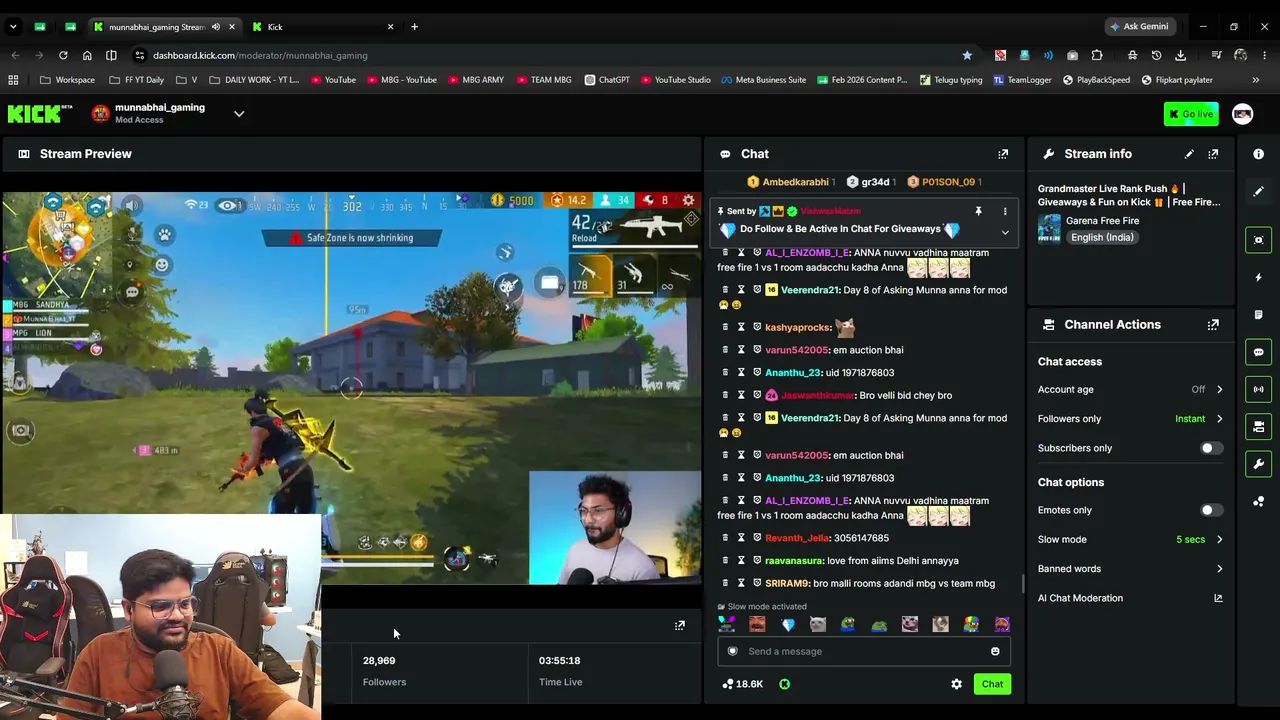Open pinned message three-dot options
This screenshot has width=1280, height=720.
1005,211
